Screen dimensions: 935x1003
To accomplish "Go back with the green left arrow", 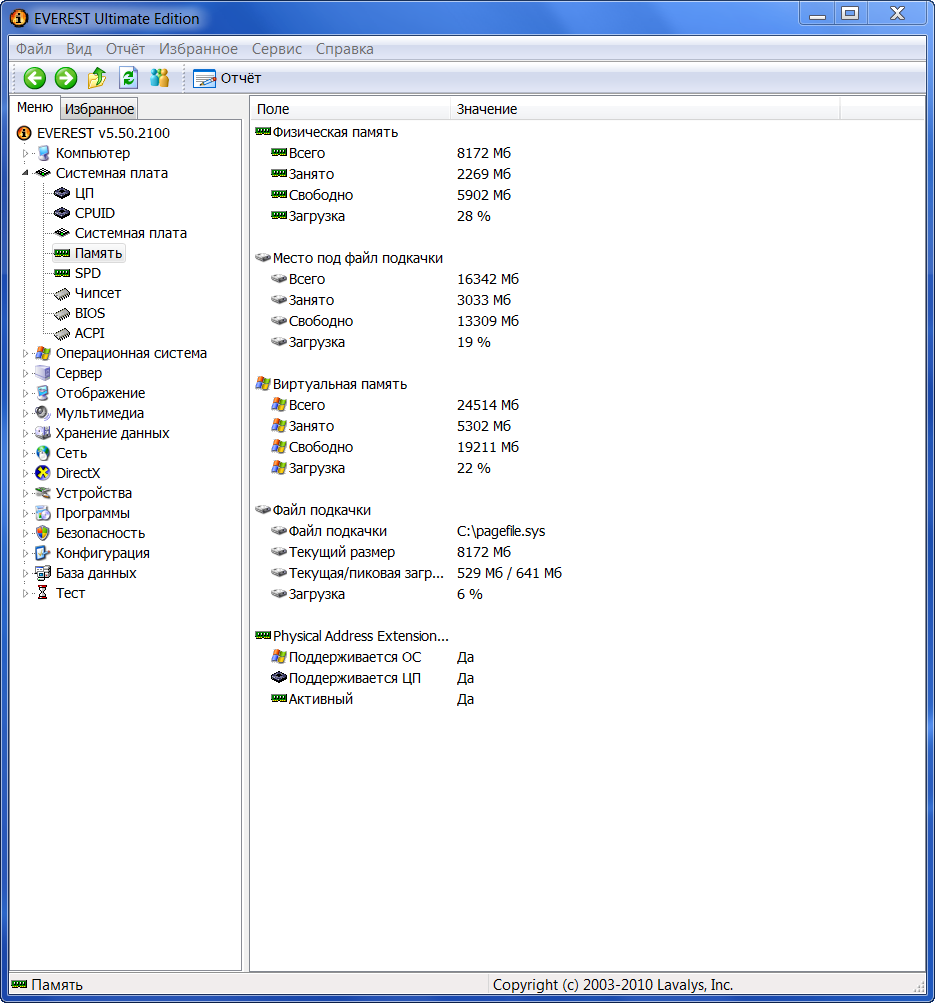I will pos(35,78).
